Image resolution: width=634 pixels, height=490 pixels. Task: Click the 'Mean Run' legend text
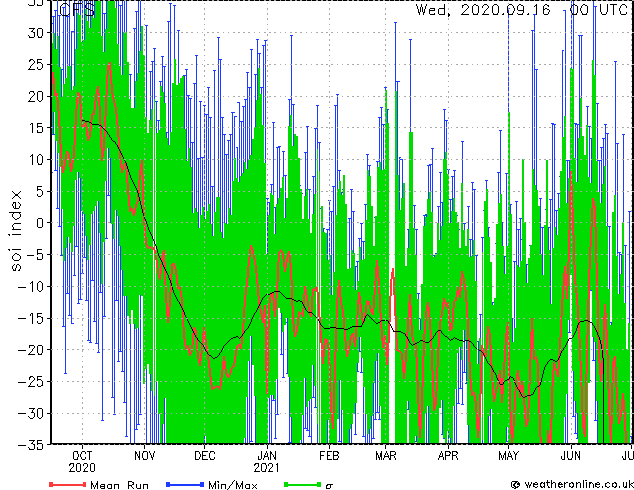pyautogui.click(x=119, y=485)
